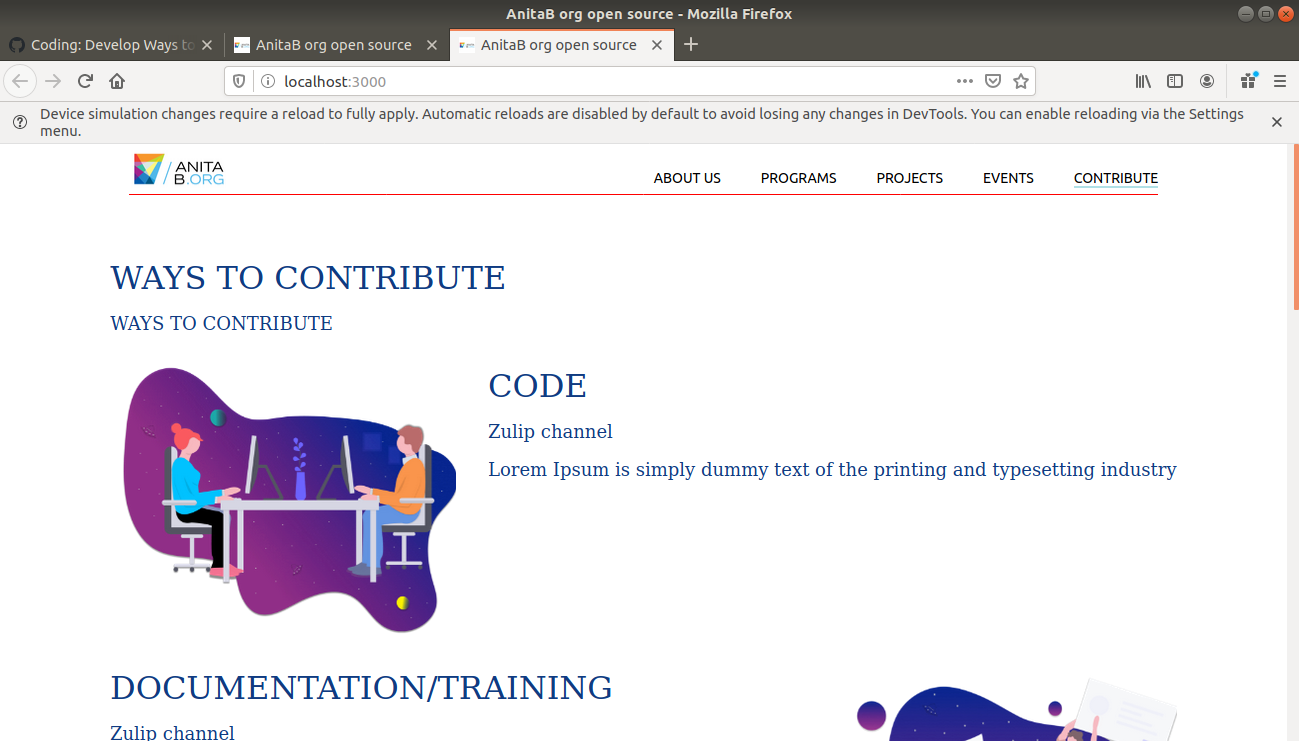Screen dimensions: 1299x741
Task: Reload the page with the refresh icon
Action: pos(84,81)
